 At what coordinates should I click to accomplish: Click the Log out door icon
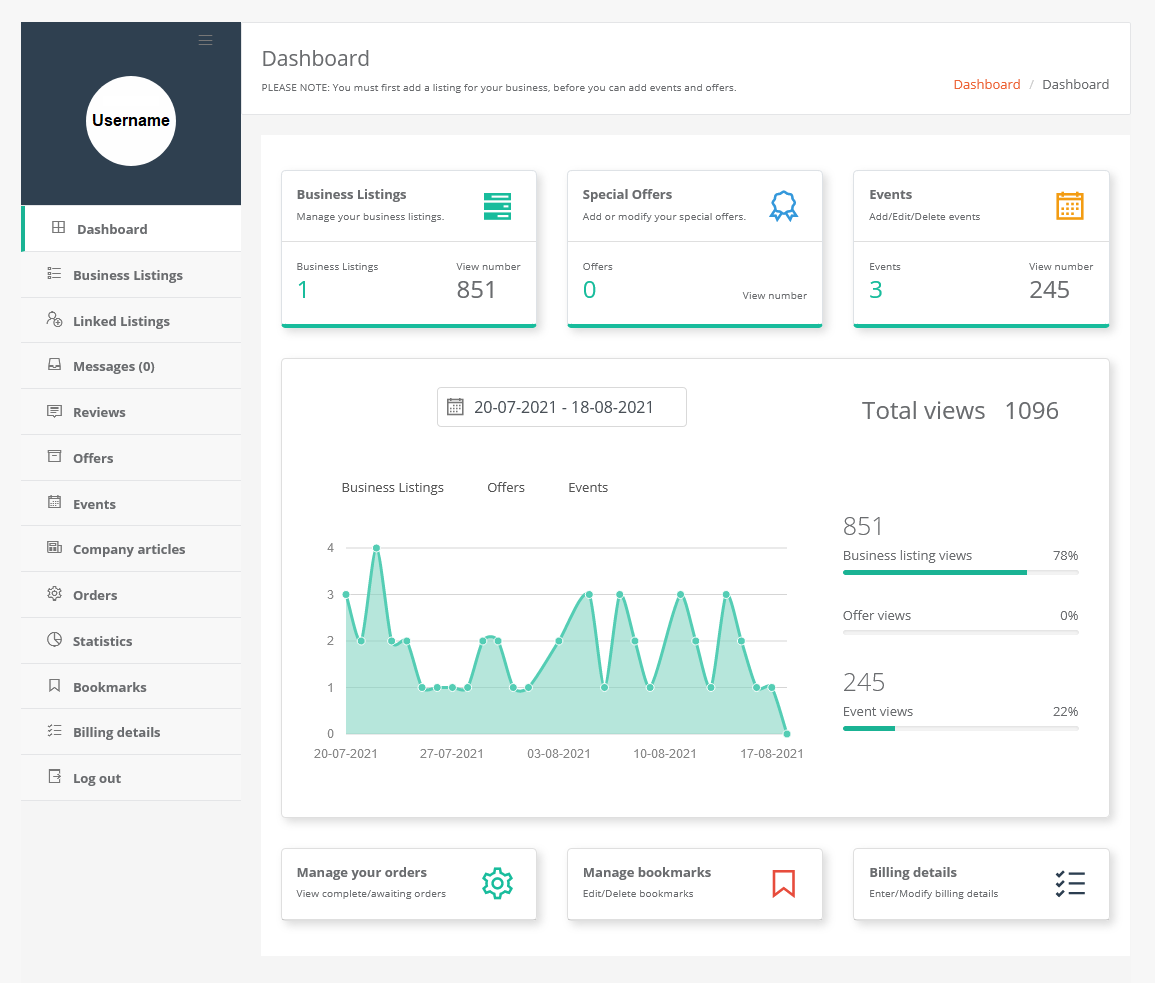click(x=55, y=776)
